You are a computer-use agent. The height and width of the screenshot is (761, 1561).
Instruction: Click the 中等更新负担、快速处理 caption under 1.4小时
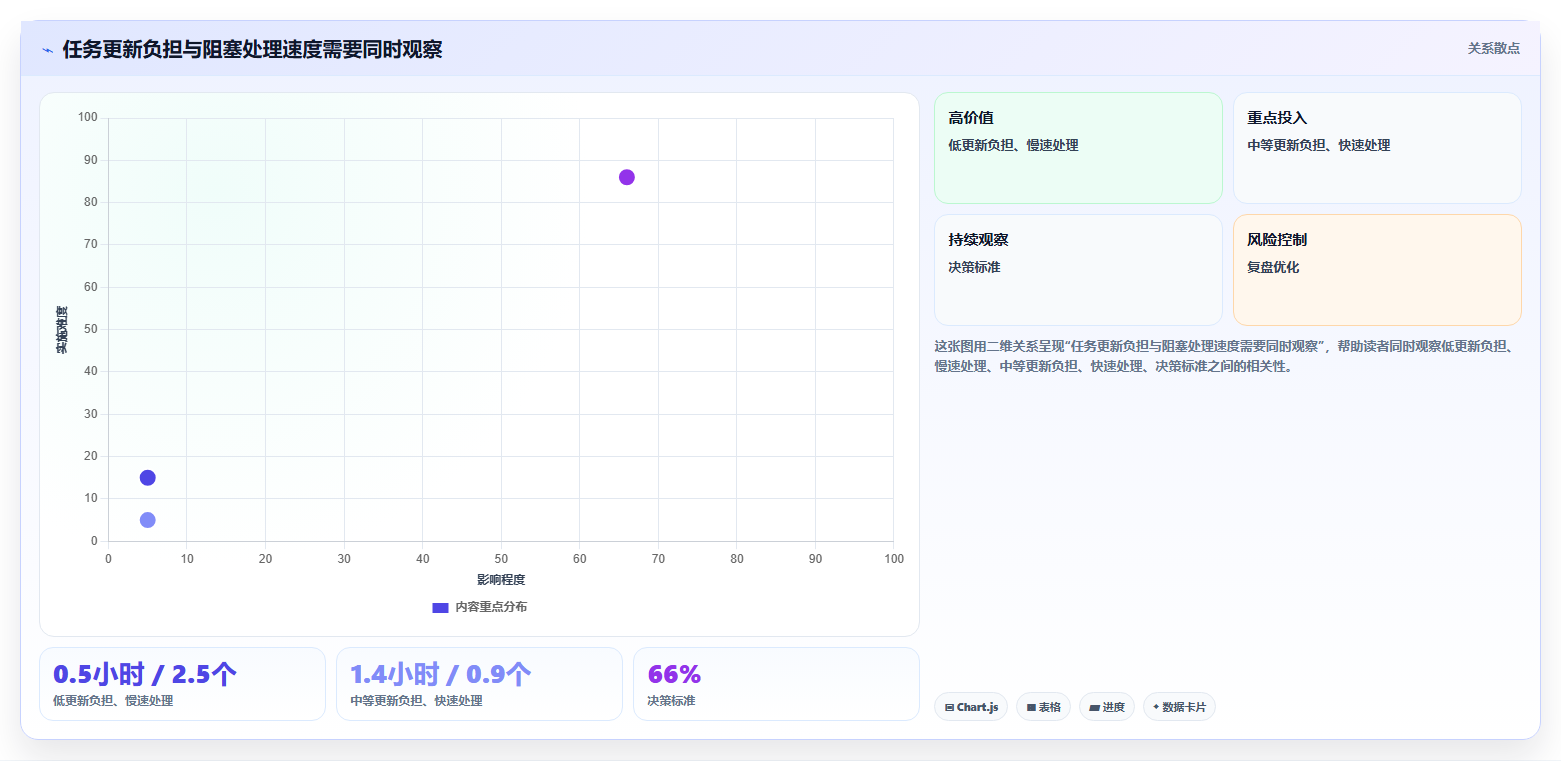pyautogui.click(x=416, y=701)
